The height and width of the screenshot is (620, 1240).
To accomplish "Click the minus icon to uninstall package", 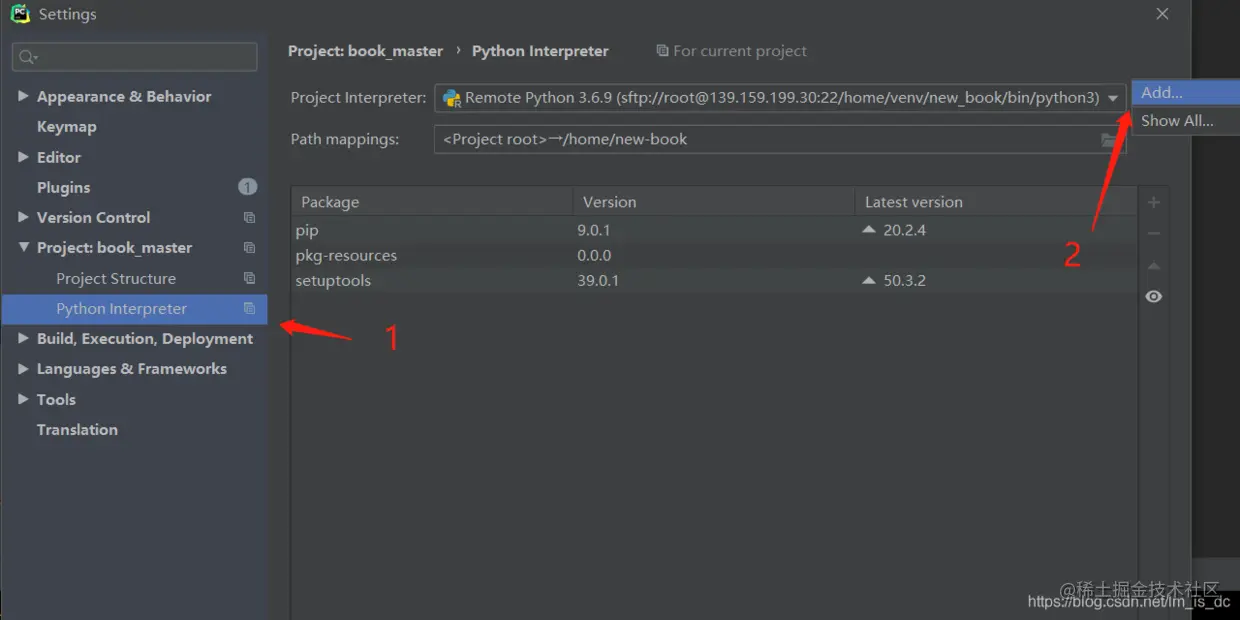I will (1153, 233).
